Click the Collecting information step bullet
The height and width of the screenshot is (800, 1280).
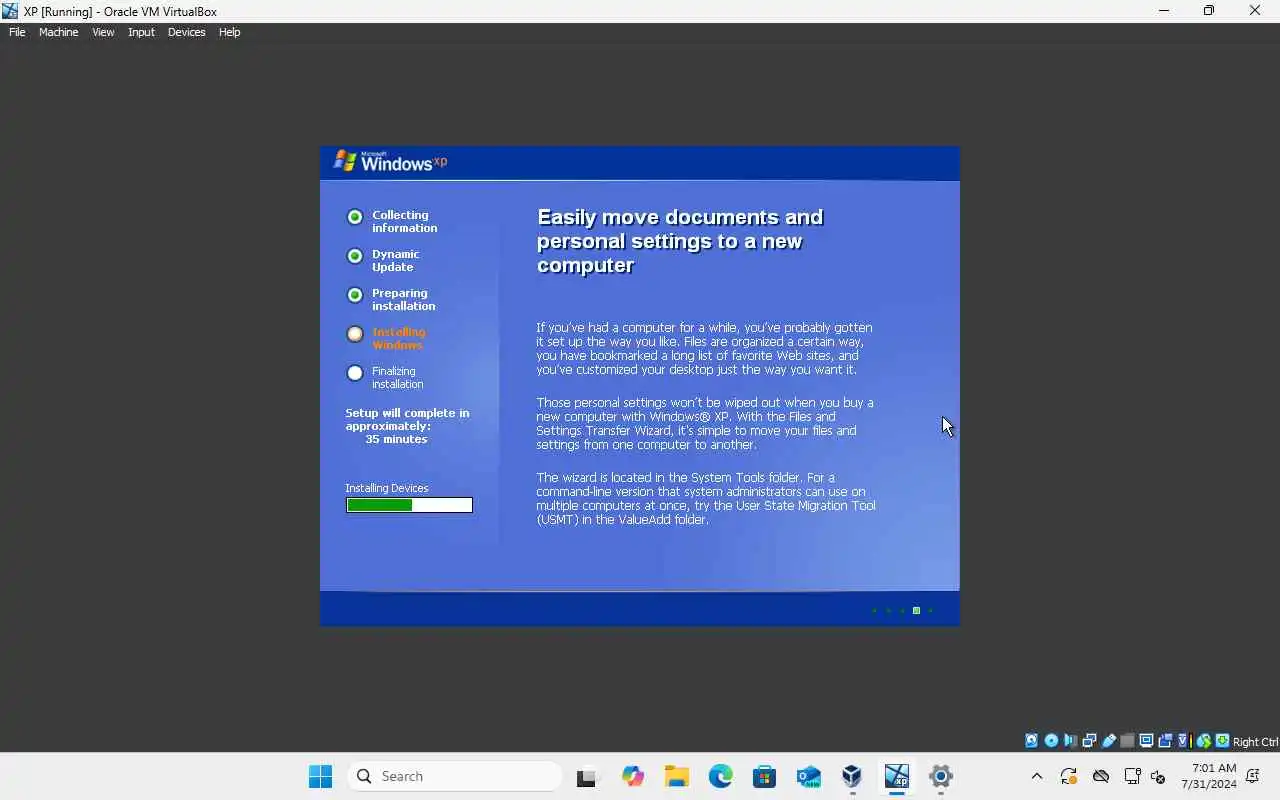(355, 217)
